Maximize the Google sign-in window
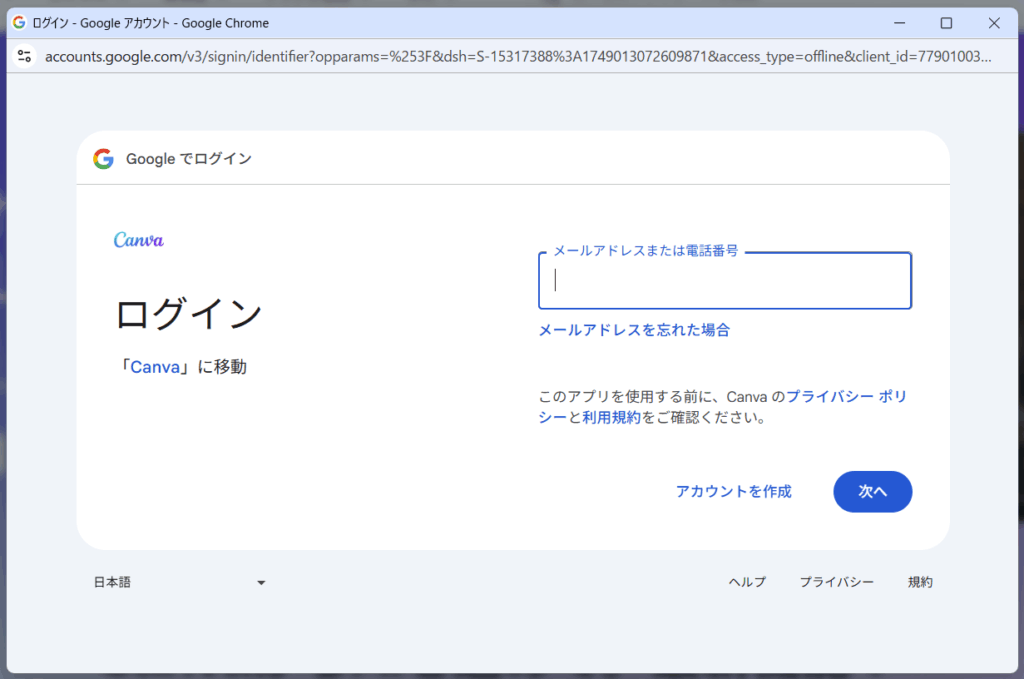The height and width of the screenshot is (679, 1024). click(x=946, y=23)
